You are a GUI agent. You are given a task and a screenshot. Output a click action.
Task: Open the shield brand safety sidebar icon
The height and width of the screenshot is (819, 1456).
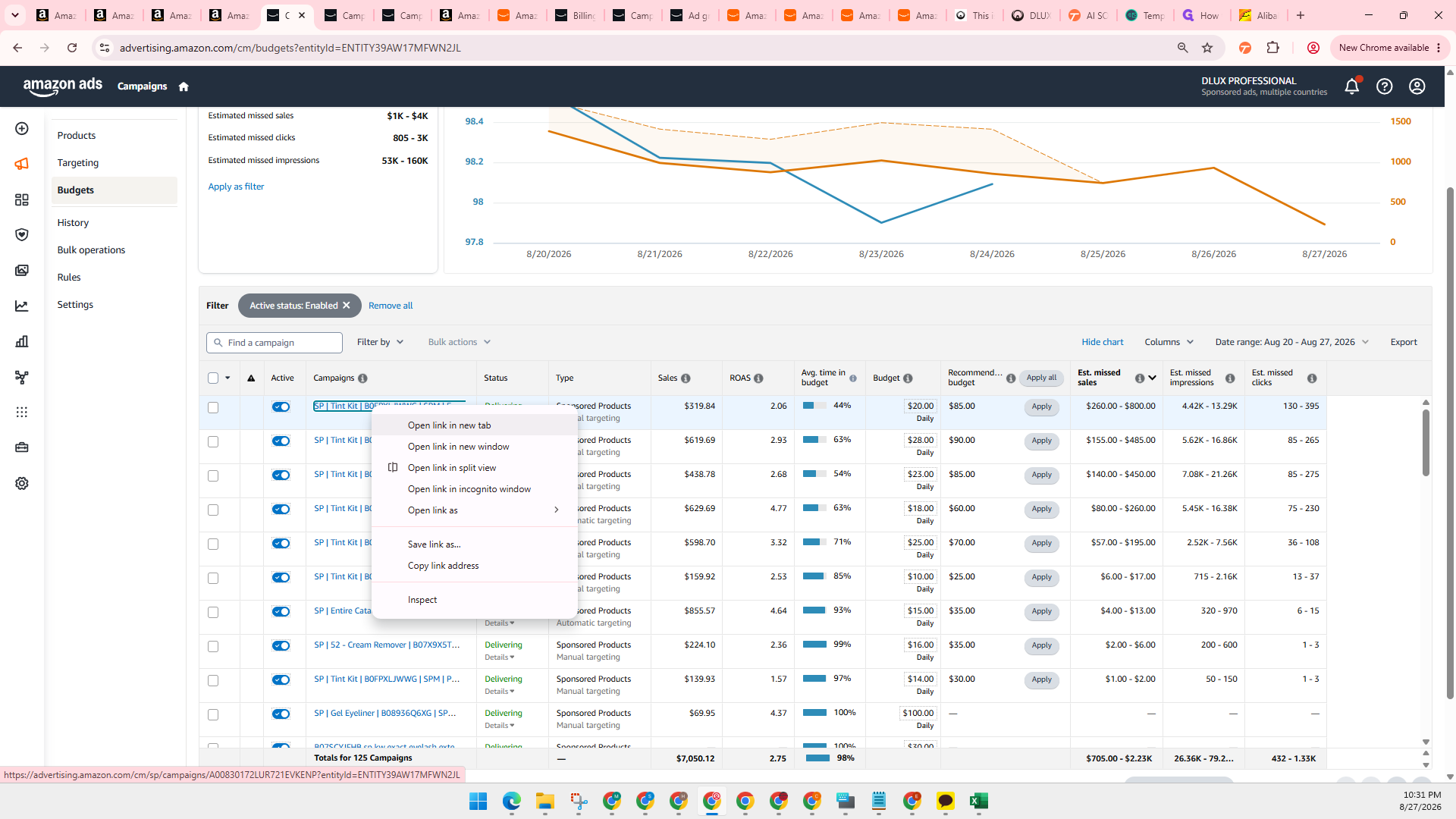coord(22,235)
